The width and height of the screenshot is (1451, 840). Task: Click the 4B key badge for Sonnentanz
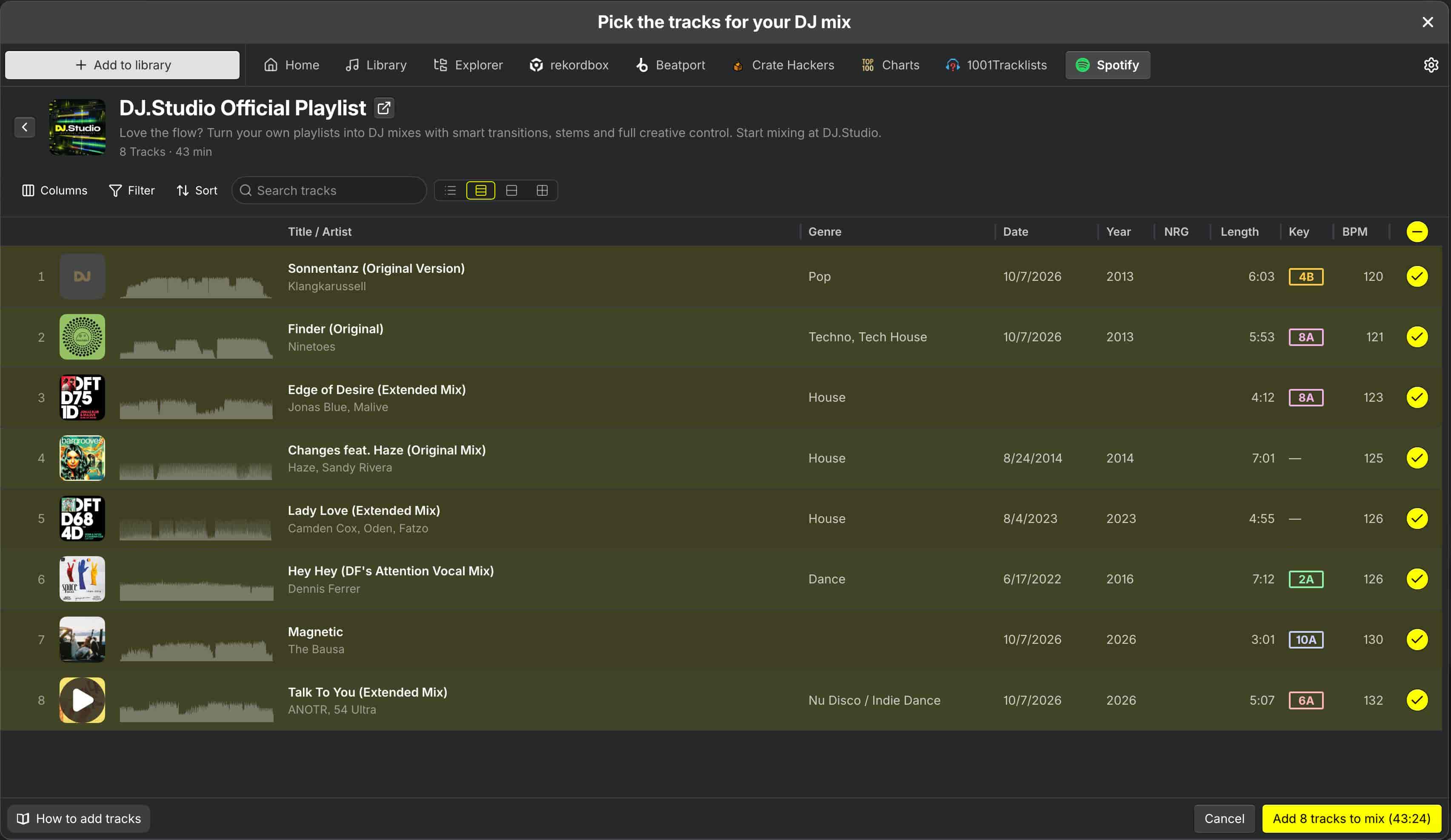tap(1306, 276)
